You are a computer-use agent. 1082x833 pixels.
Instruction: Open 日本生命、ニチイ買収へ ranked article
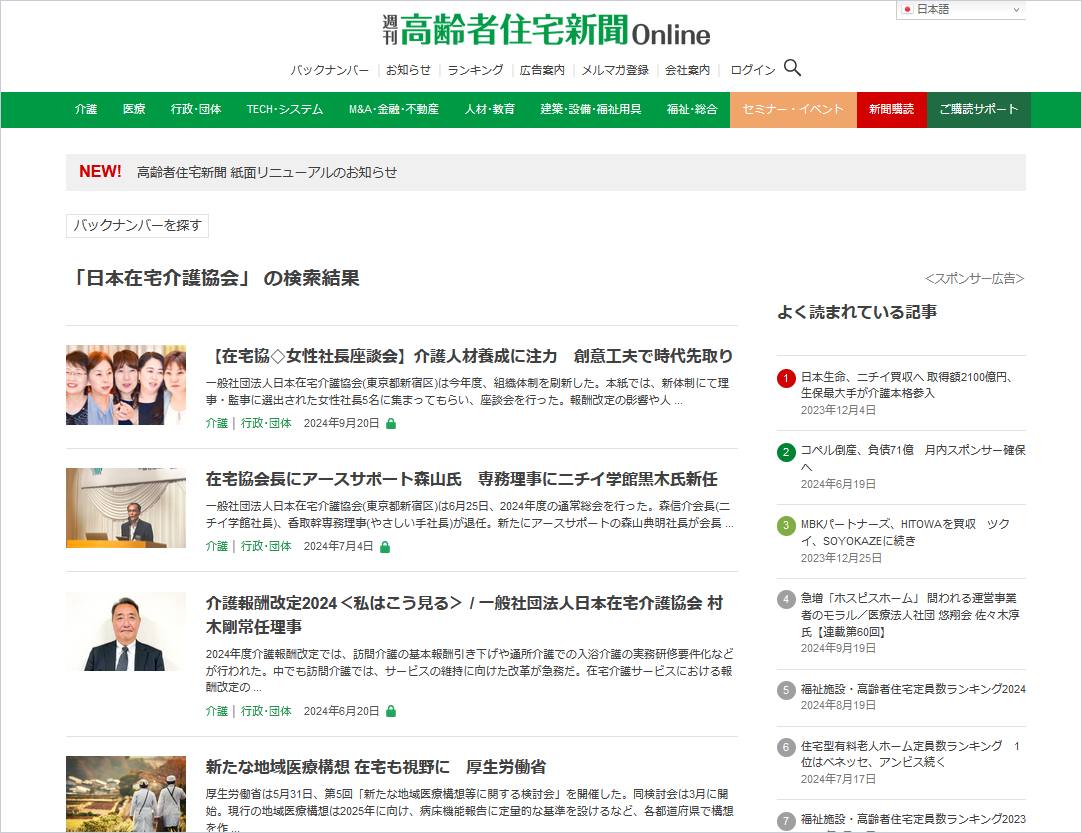(x=907, y=385)
